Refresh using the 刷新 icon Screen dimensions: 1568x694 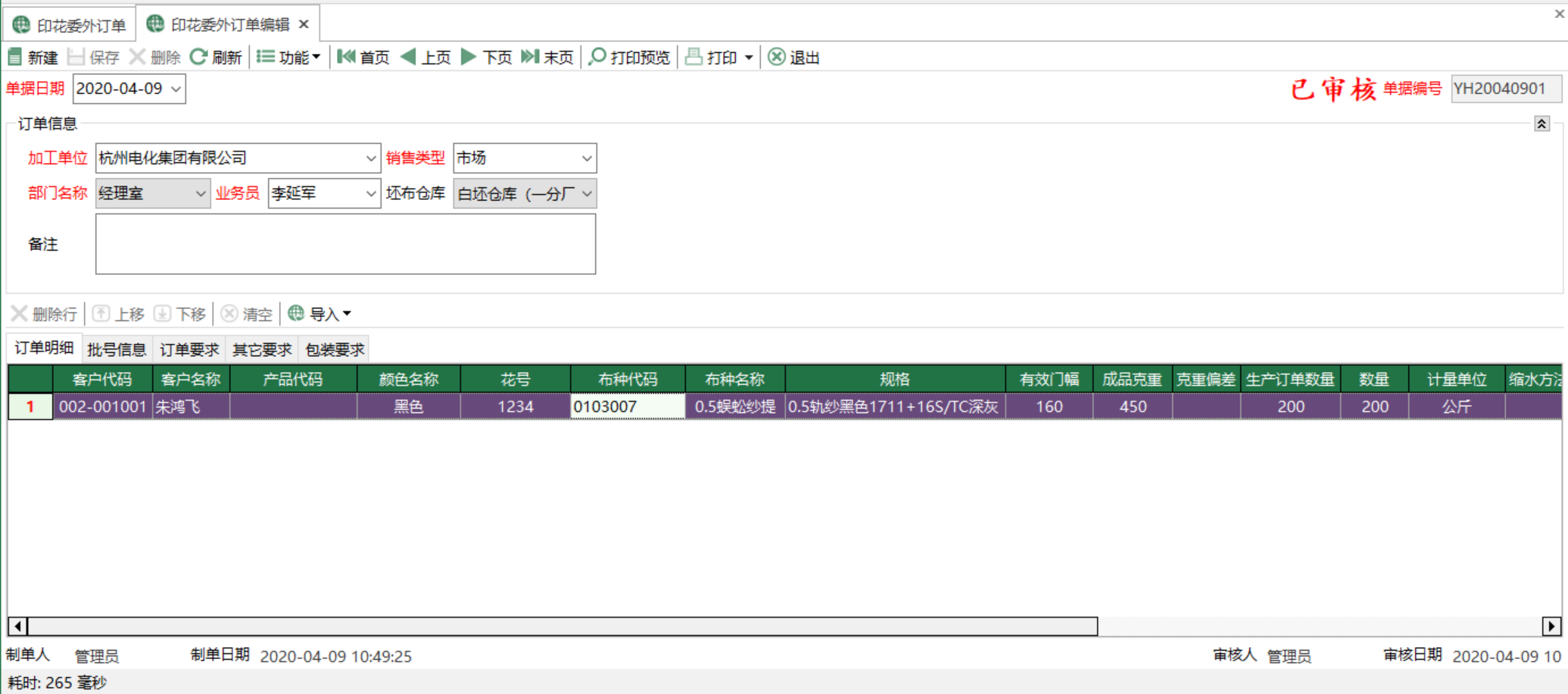point(198,57)
